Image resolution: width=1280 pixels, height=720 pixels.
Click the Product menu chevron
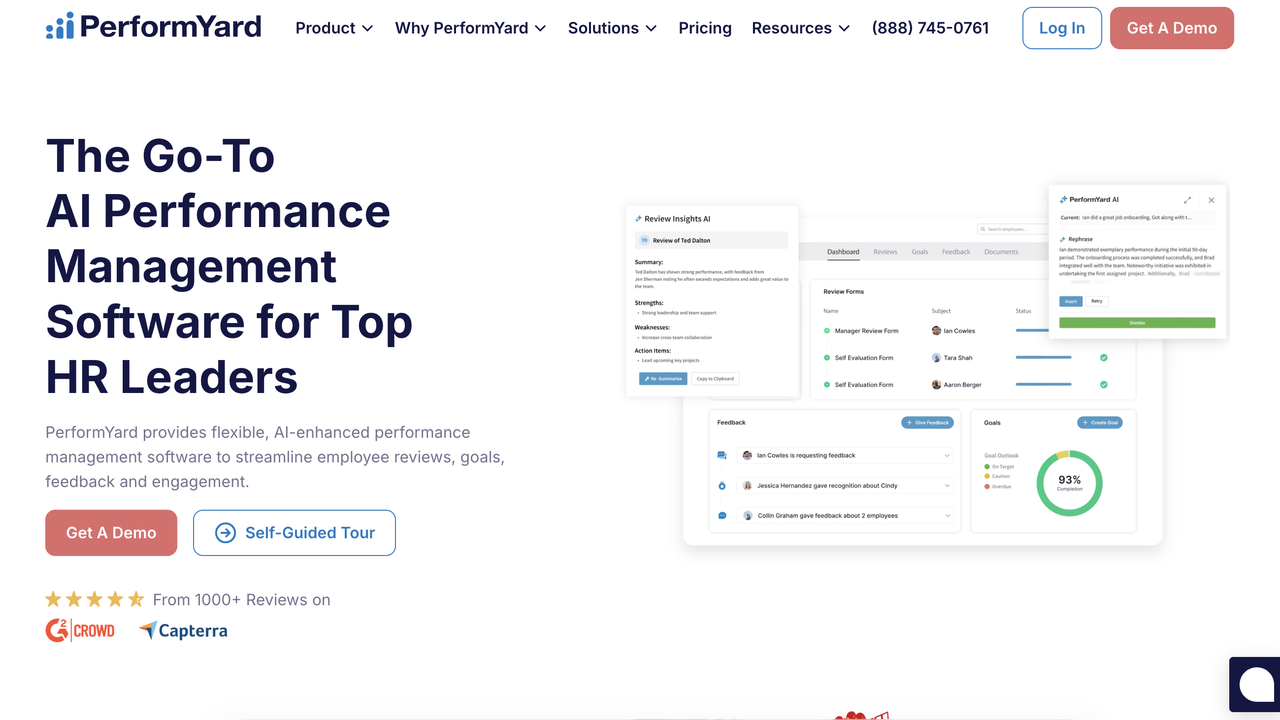pos(367,29)
